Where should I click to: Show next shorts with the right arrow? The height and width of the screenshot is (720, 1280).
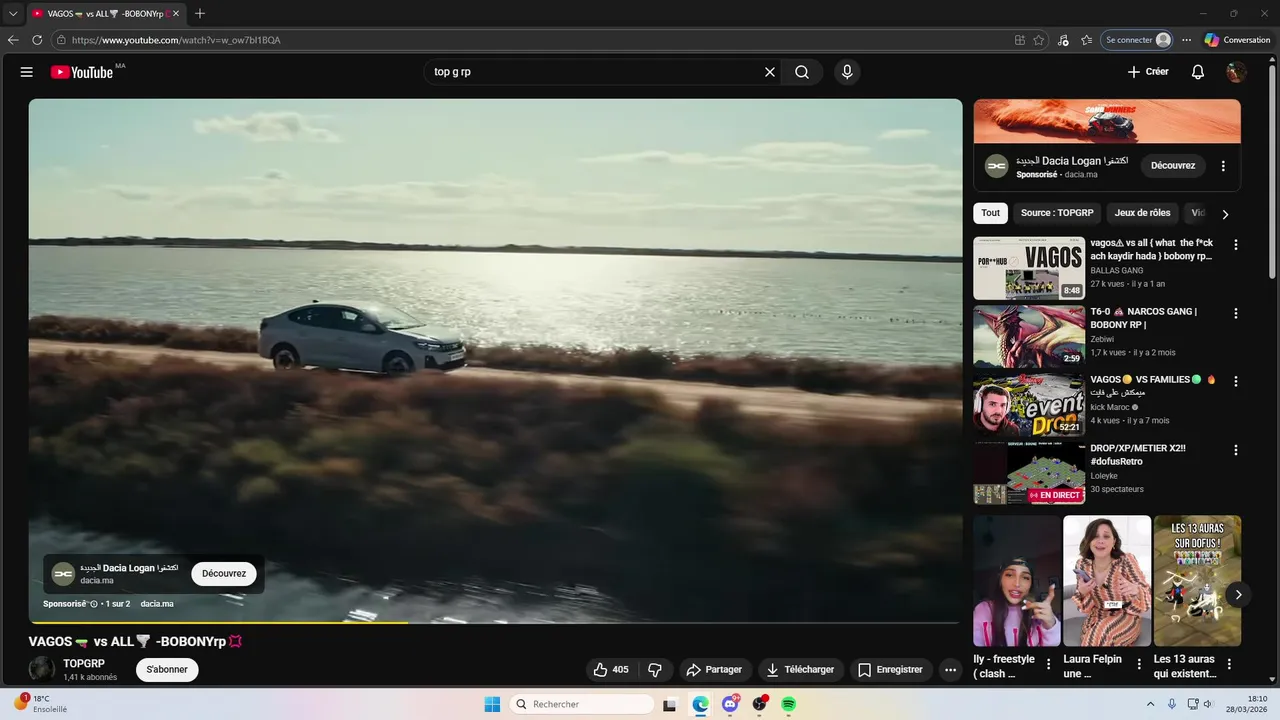(1238, 594)
